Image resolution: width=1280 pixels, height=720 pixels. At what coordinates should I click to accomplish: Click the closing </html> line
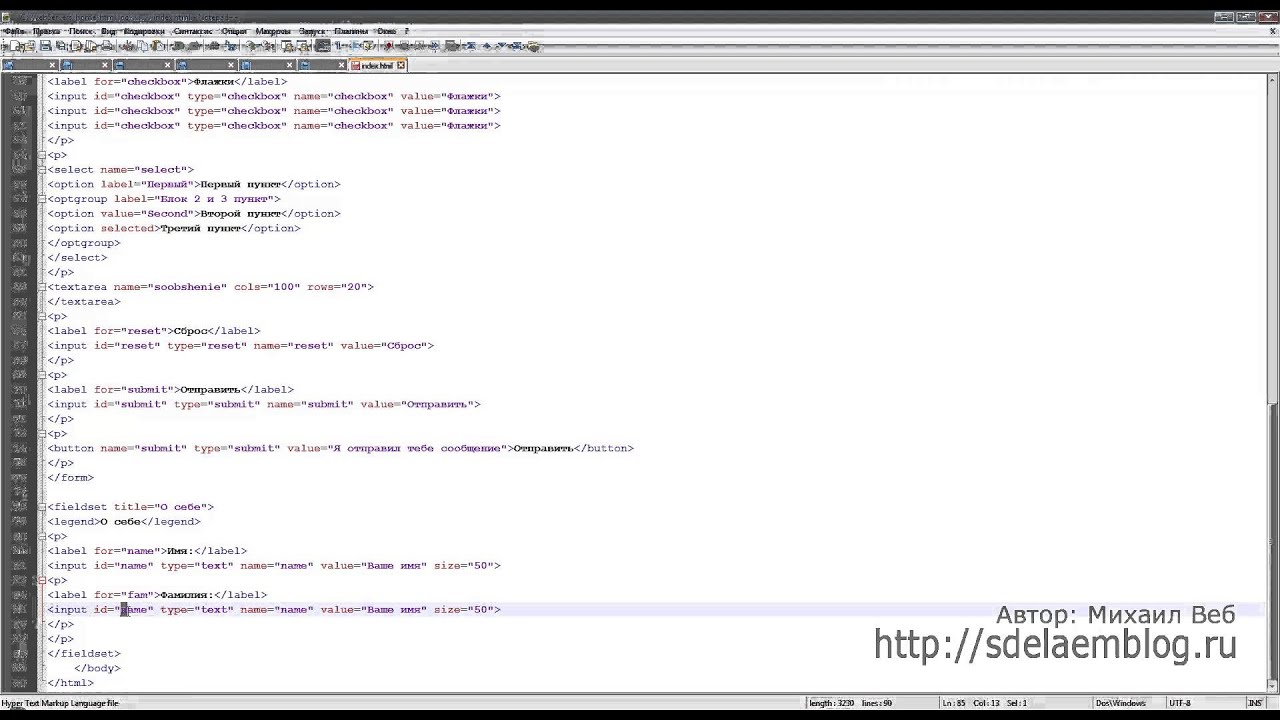click(70, 683)
